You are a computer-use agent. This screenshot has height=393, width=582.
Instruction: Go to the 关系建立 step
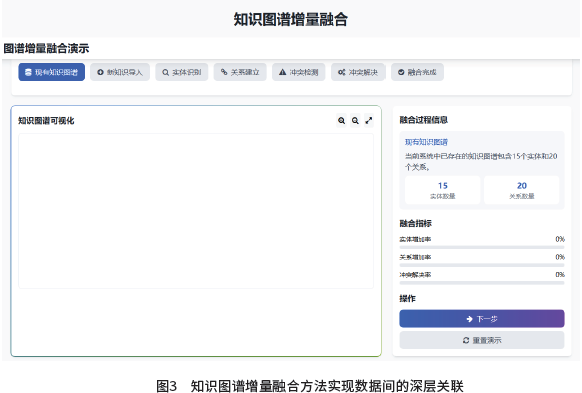click(x=240, y=72)
